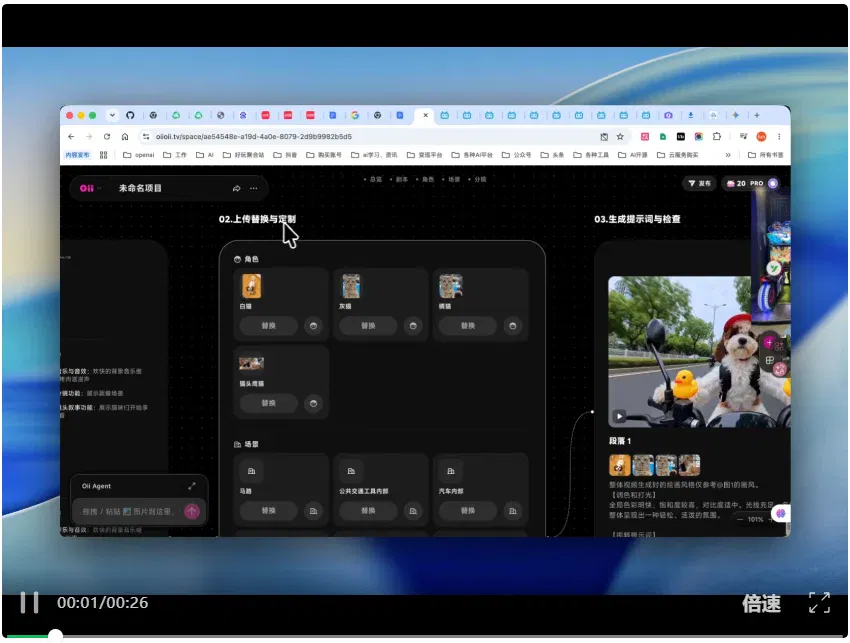The width and height of the screenshot is (850, 643).
Task: Open the 20 credits PRO badge
Action: (745, 183)
